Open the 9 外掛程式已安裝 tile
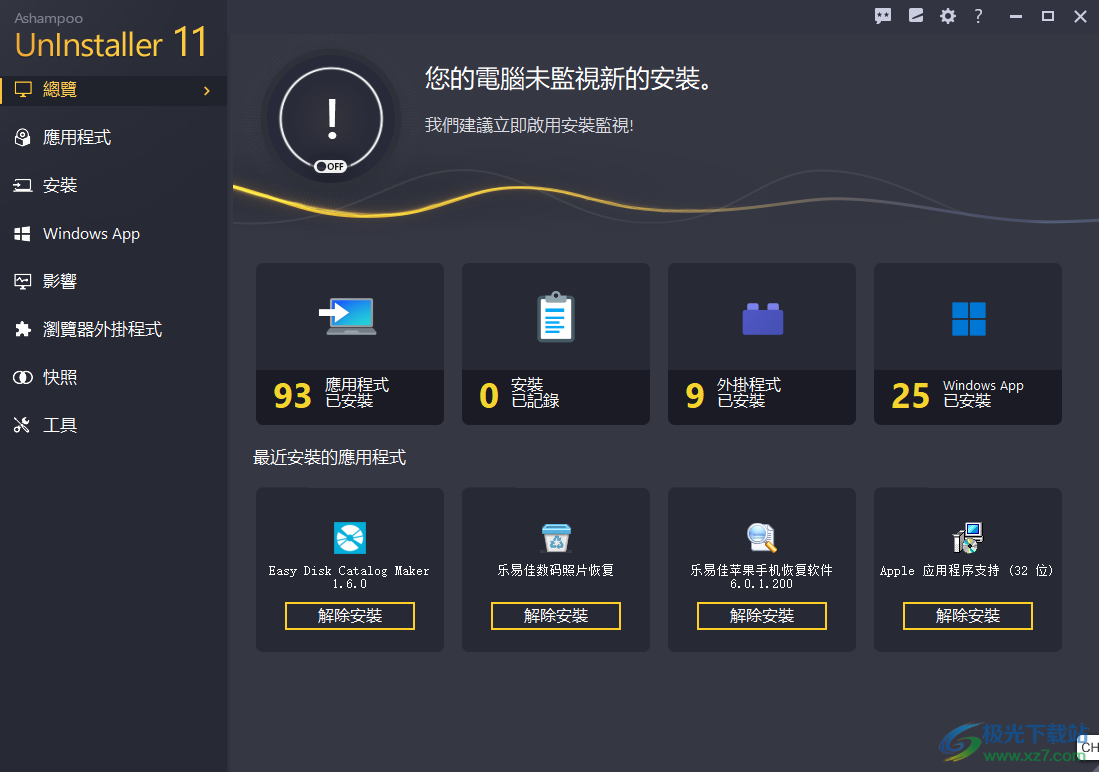Screen dimensions: 1099x772 tap(762, 344)
